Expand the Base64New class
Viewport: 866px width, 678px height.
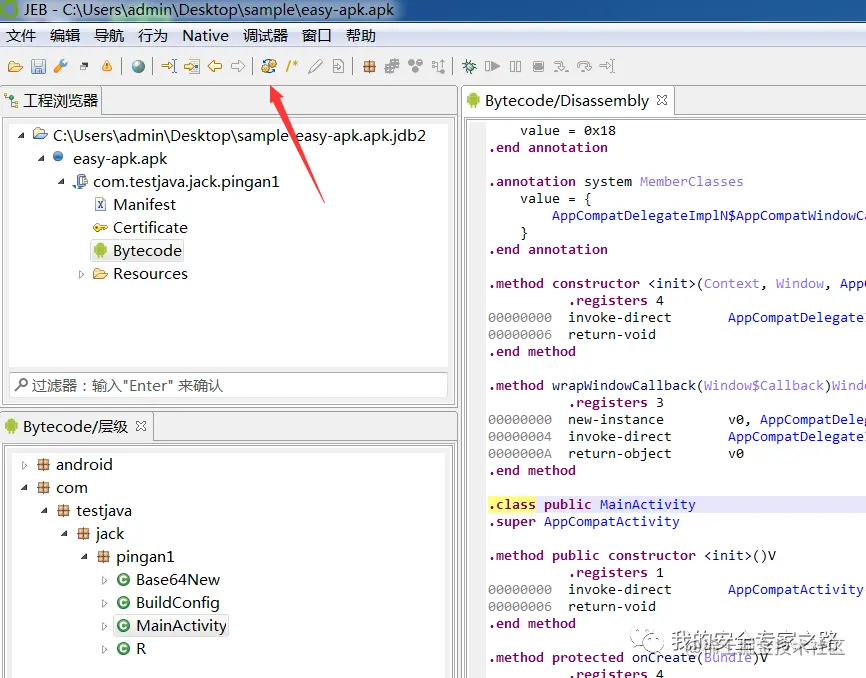tap(104, 580)
